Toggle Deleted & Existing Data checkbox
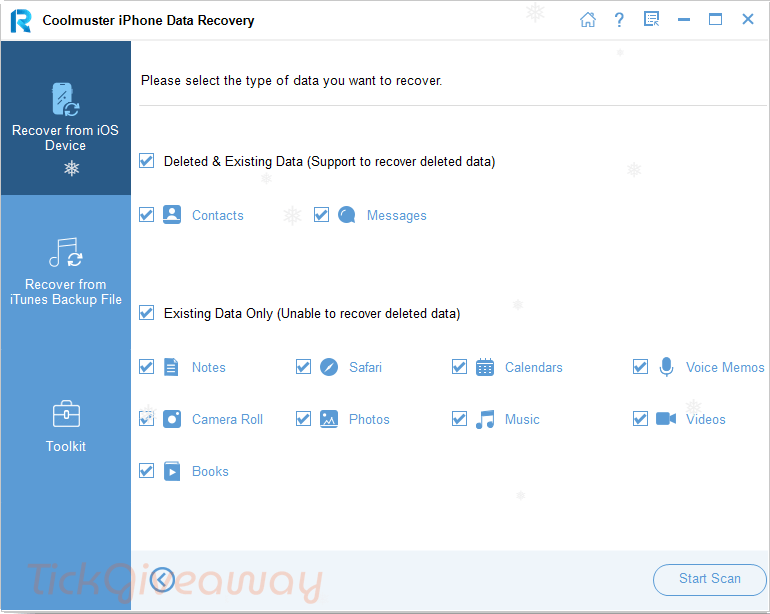770x614 pixels. tap(146, 161)
